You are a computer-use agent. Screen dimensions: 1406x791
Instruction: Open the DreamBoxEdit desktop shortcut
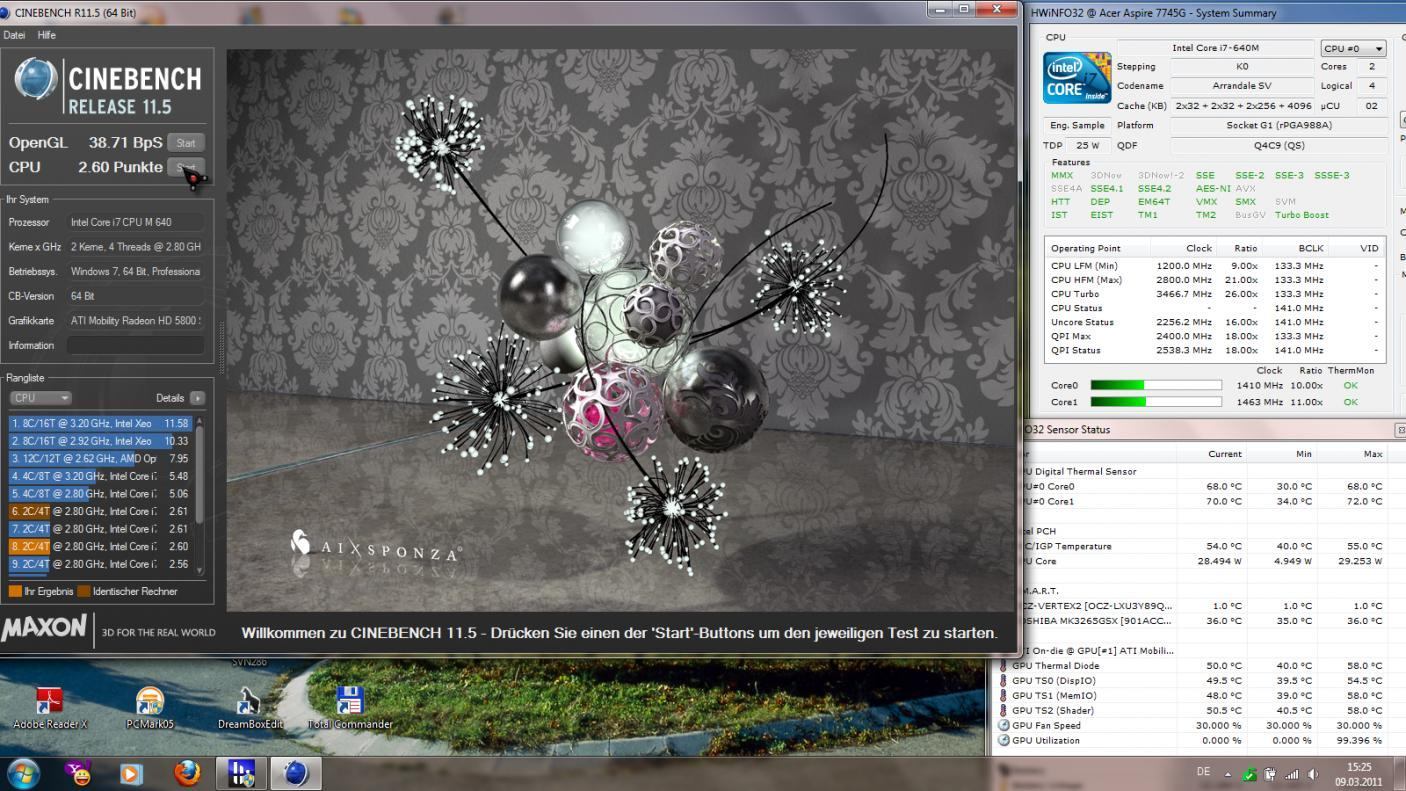[x=250, y=707]
